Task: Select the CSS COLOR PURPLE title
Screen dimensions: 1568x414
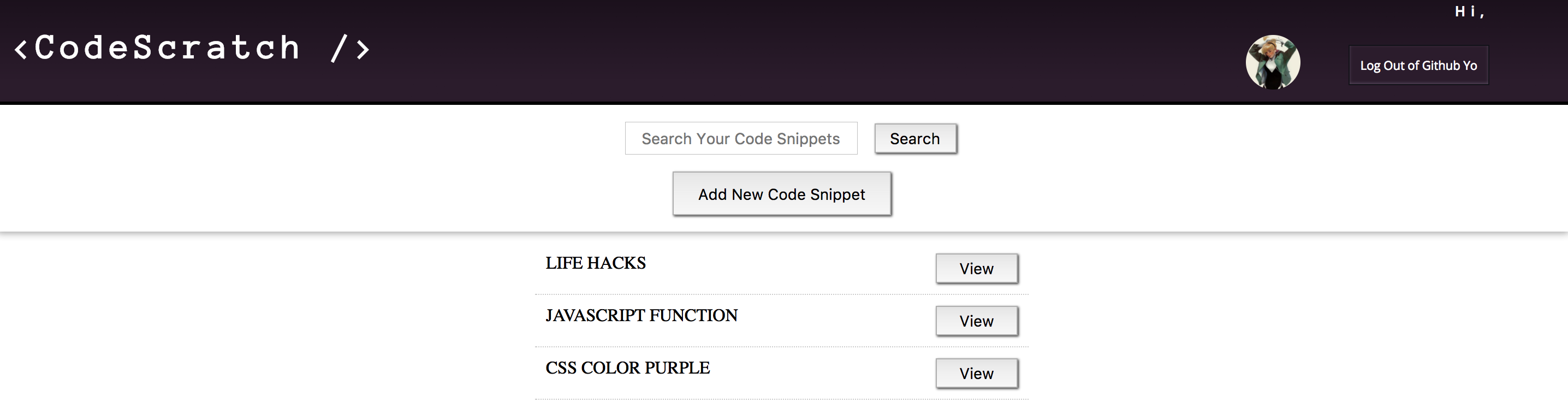Action: [627, 368]
